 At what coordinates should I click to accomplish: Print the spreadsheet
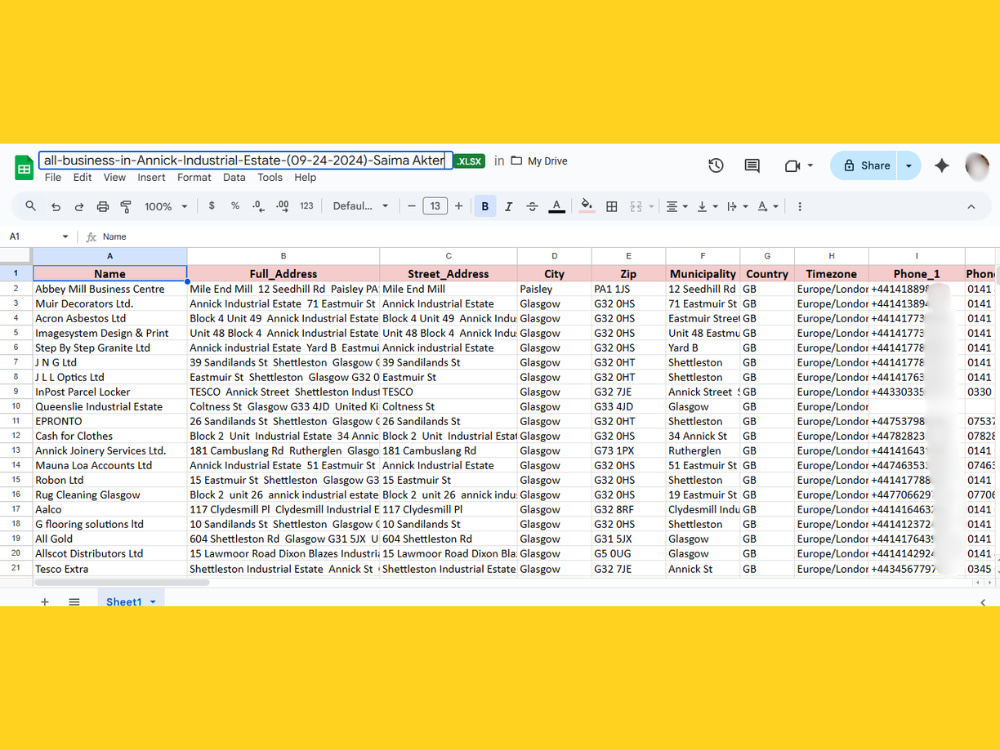click(x=103, y=207)
